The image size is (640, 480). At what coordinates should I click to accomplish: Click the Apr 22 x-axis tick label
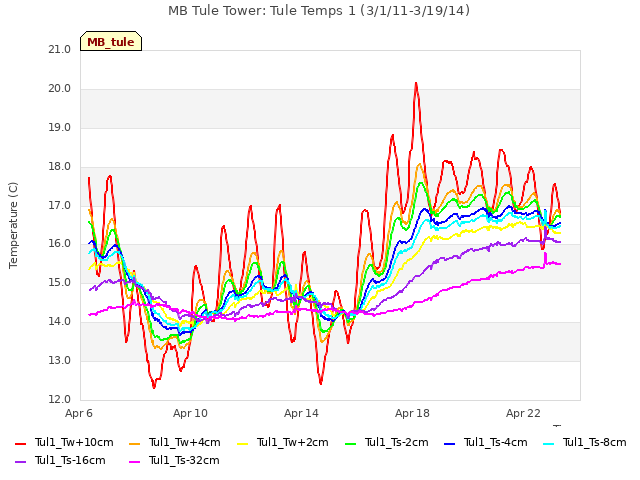tap(523, 413)
